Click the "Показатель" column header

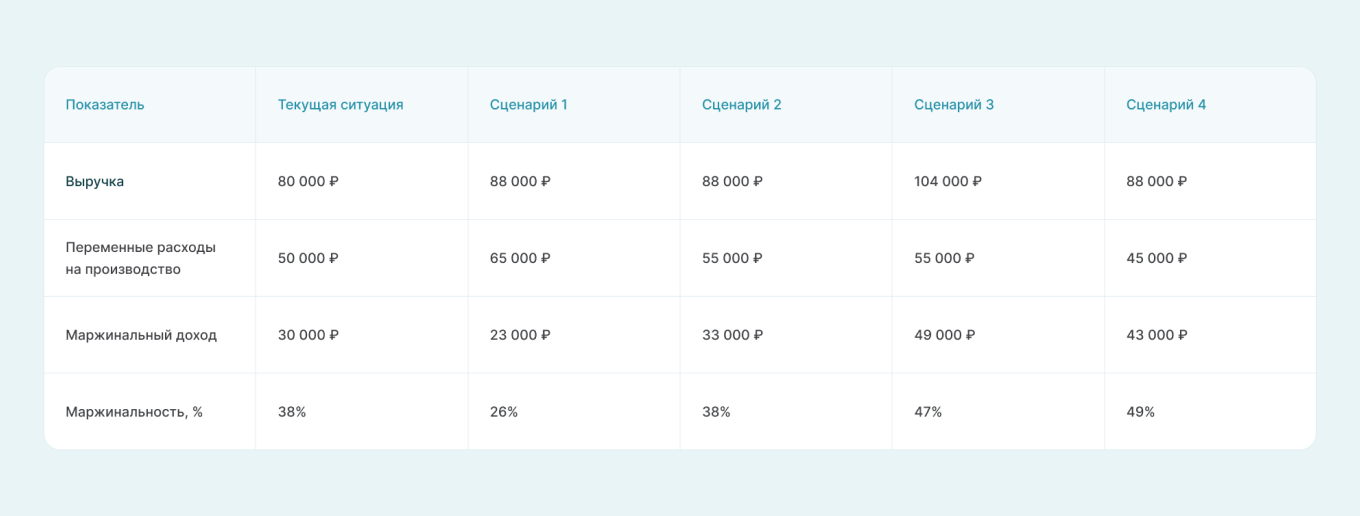[x=105, y=105]
